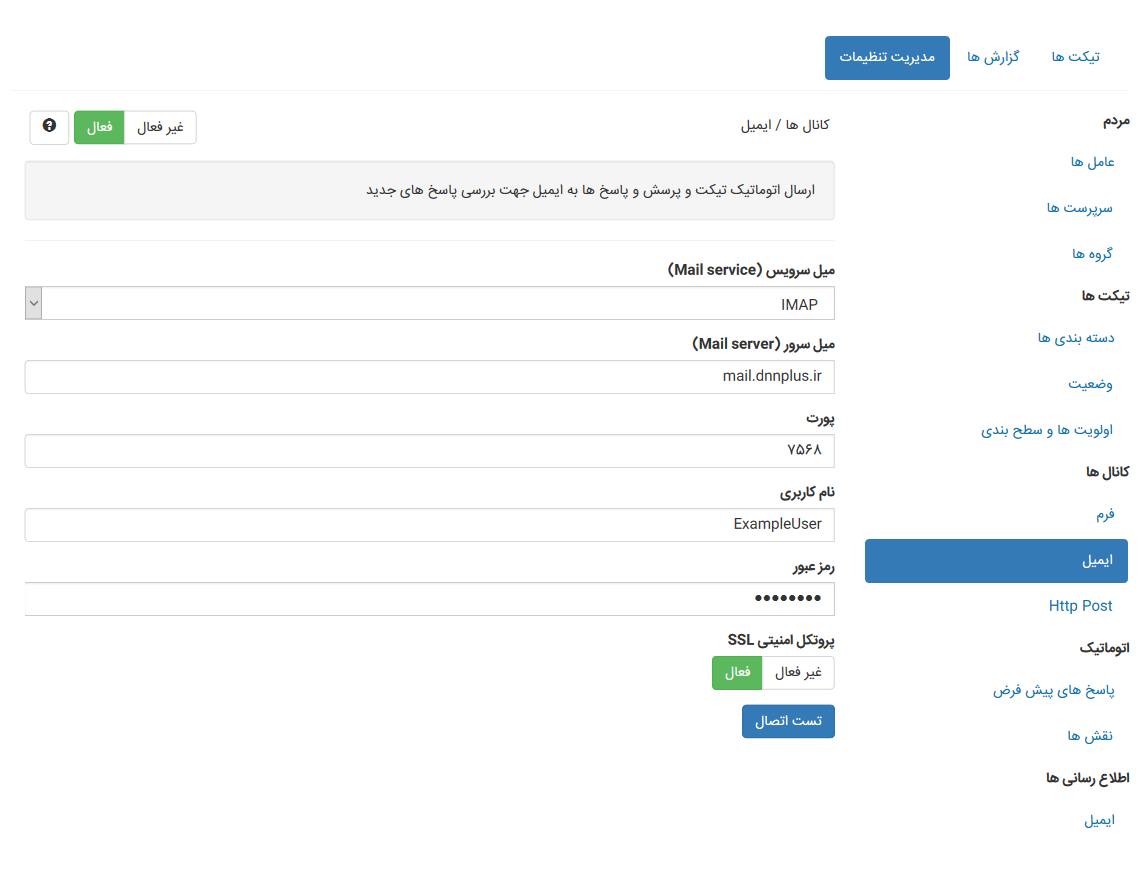Screen dimensions: 1140x877
Task: Open the مدیریت تنظیمات tab
Action: (x=887, y=57)
